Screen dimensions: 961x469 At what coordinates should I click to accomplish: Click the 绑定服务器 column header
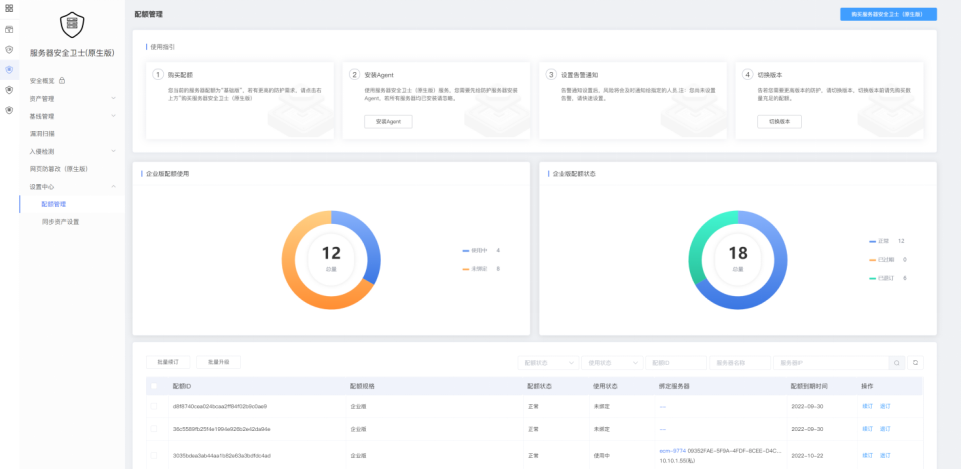pos(675,386)
